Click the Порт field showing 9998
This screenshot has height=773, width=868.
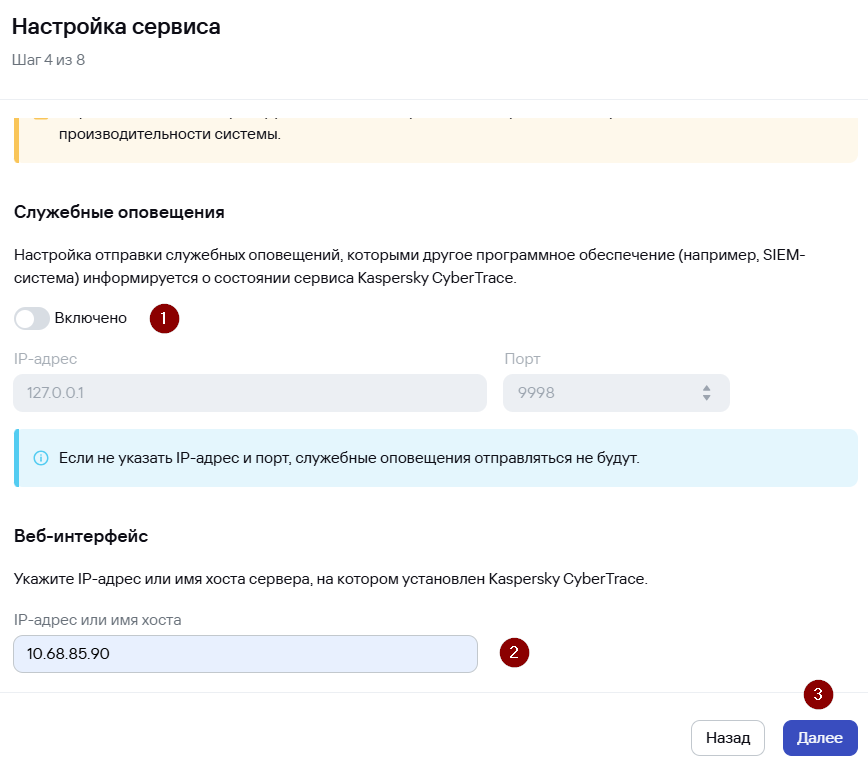point(616,393)
